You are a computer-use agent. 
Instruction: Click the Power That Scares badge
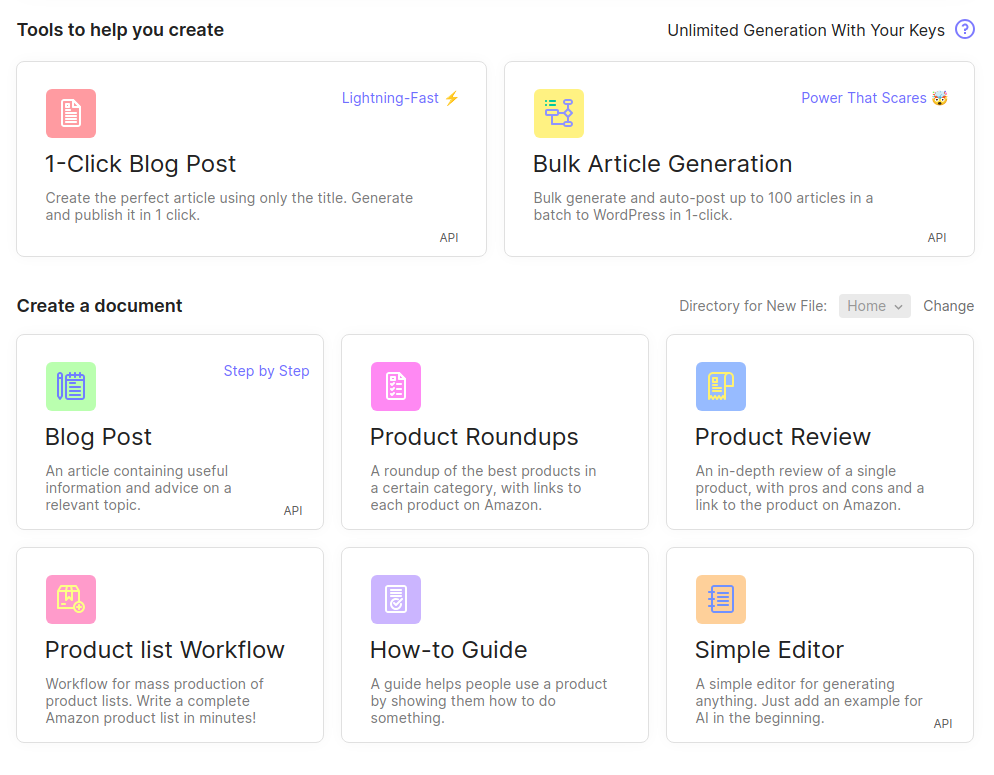click(x=873, y=98)
